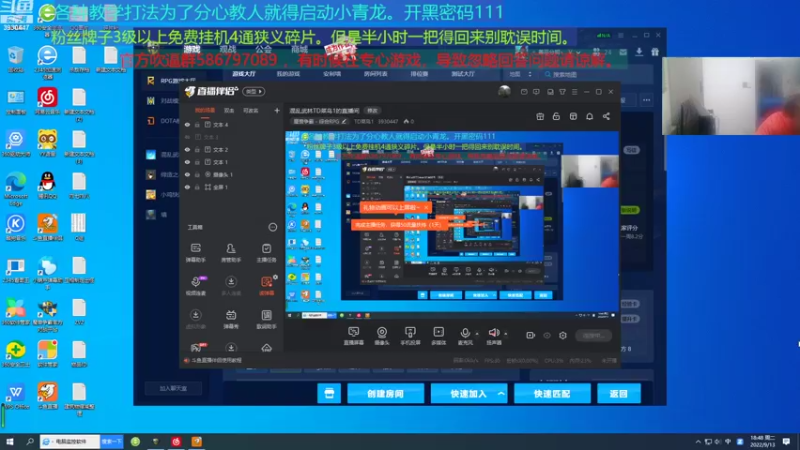The width and height of the screenshot is (800, 450).
Task: Toggle lock on 文本 4 layer
Action: click(x=197, y=124)
